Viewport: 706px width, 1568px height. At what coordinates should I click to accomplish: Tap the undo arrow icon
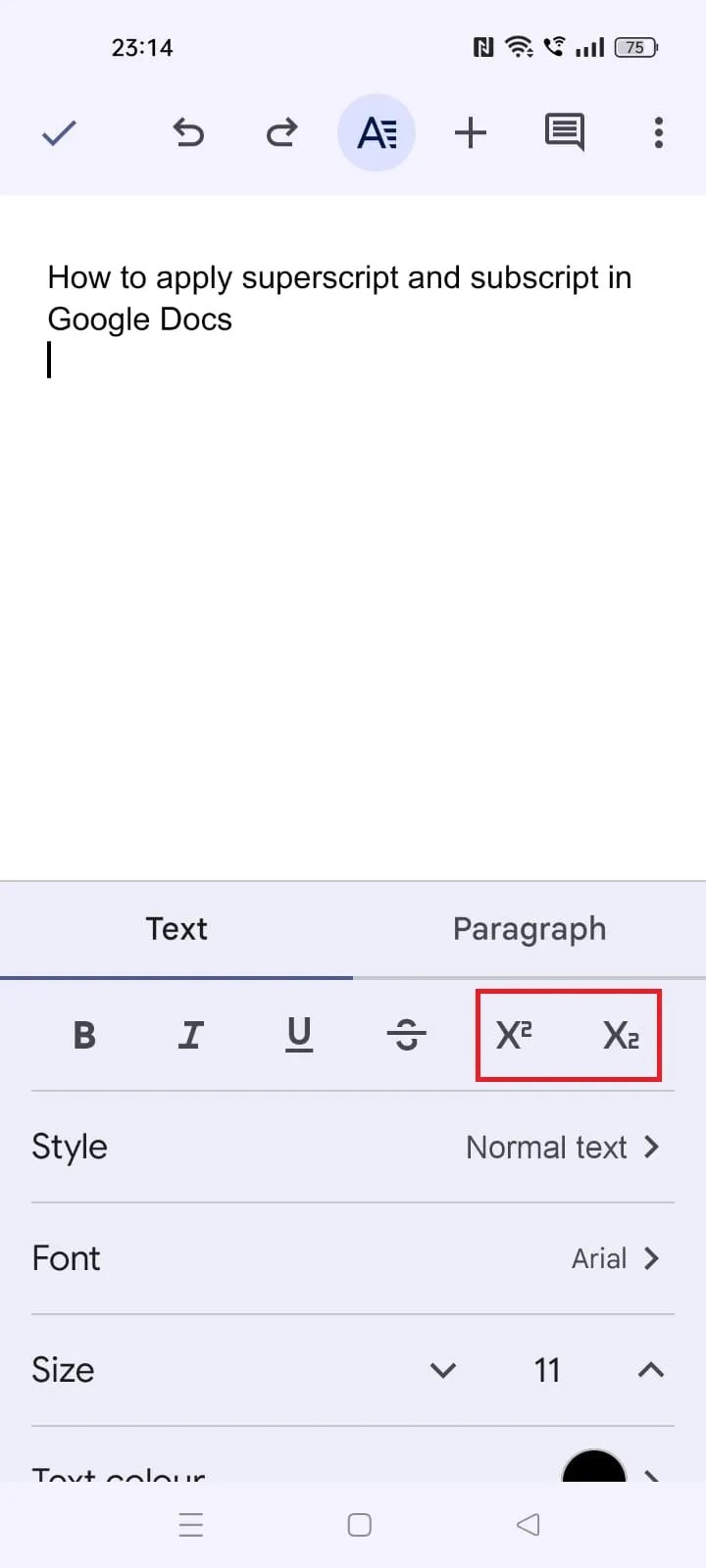click(189, 132)
